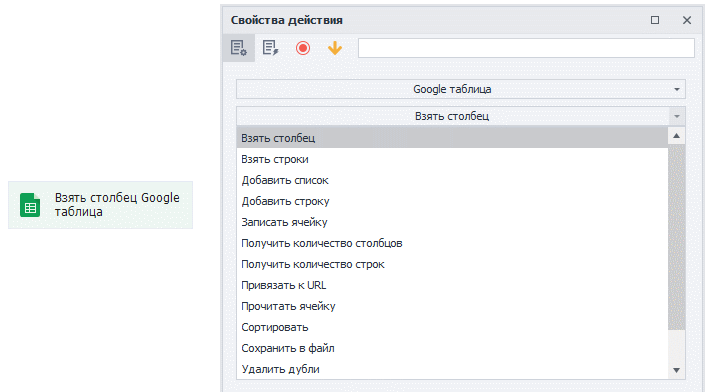Select 'Записать ячейку' entry
The image size is (713, 392).
coord(452,222)
